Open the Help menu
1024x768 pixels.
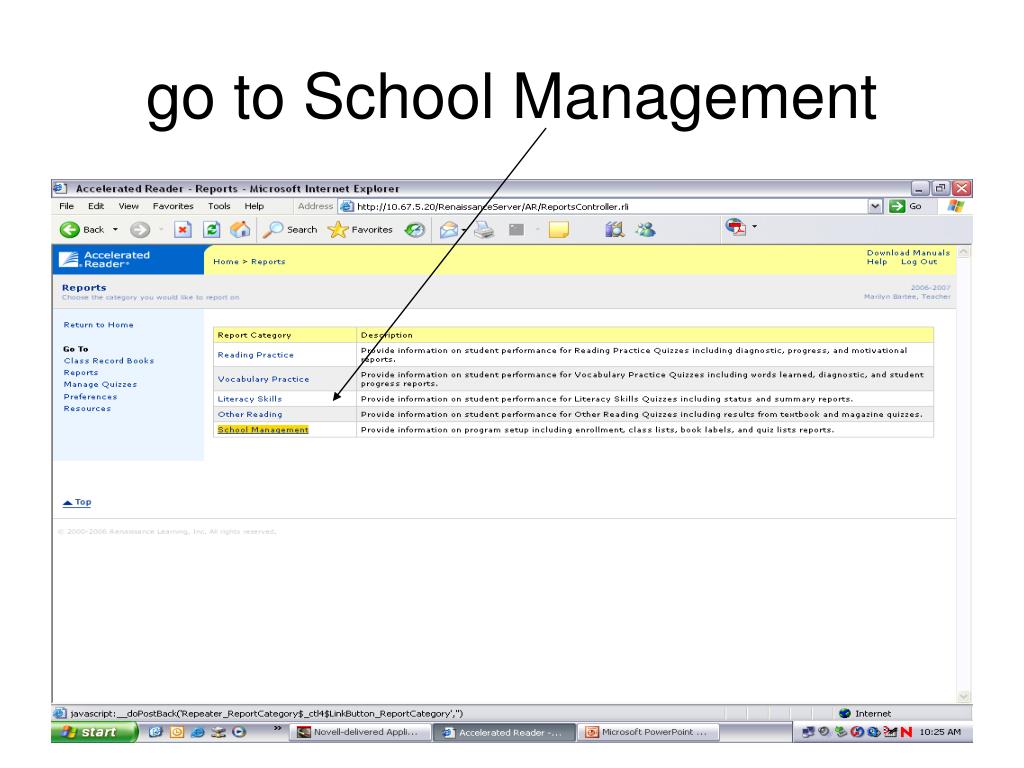pyautogui.click(x=255, y=206)
